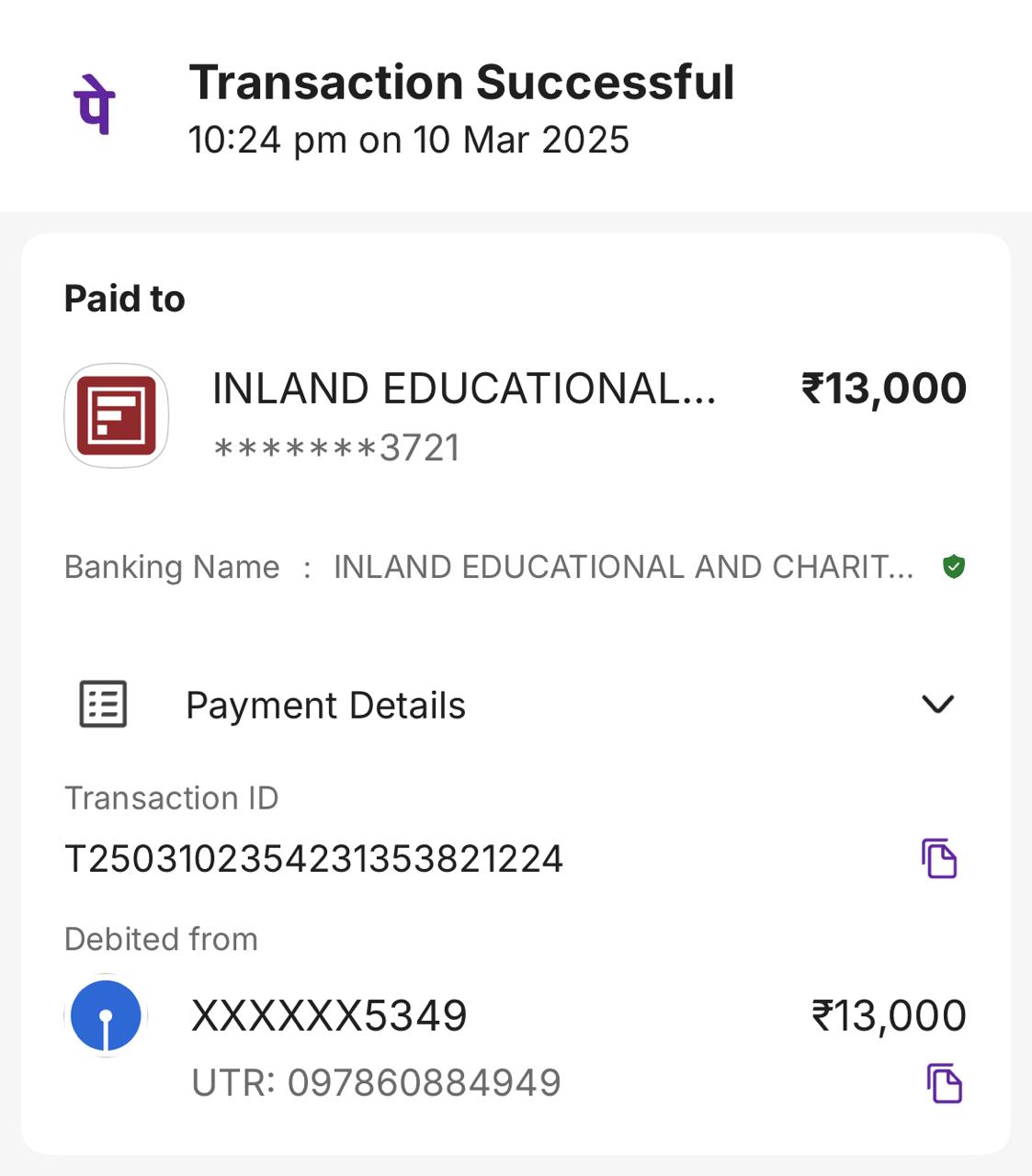Click the Payment Details list icon
Image resolution: width=1032 pixels, height=1176 pixels.
[x=103, y=705]
